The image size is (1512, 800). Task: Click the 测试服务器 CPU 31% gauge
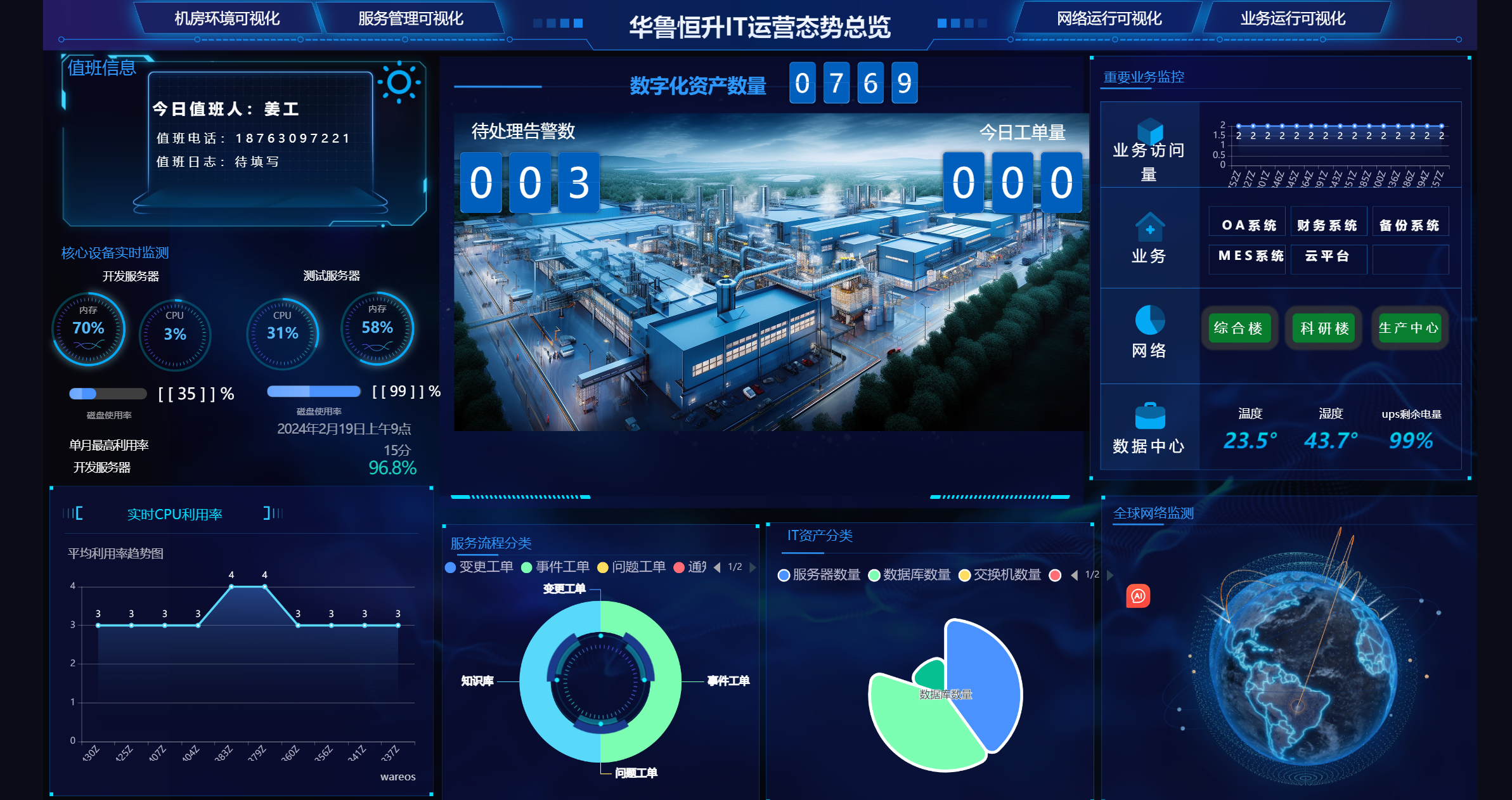(x=282, y=333)
